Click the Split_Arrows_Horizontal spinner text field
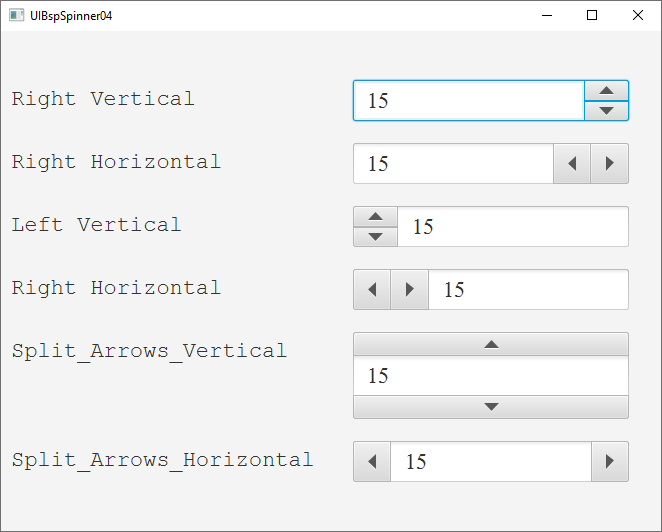 pos(490,462)
